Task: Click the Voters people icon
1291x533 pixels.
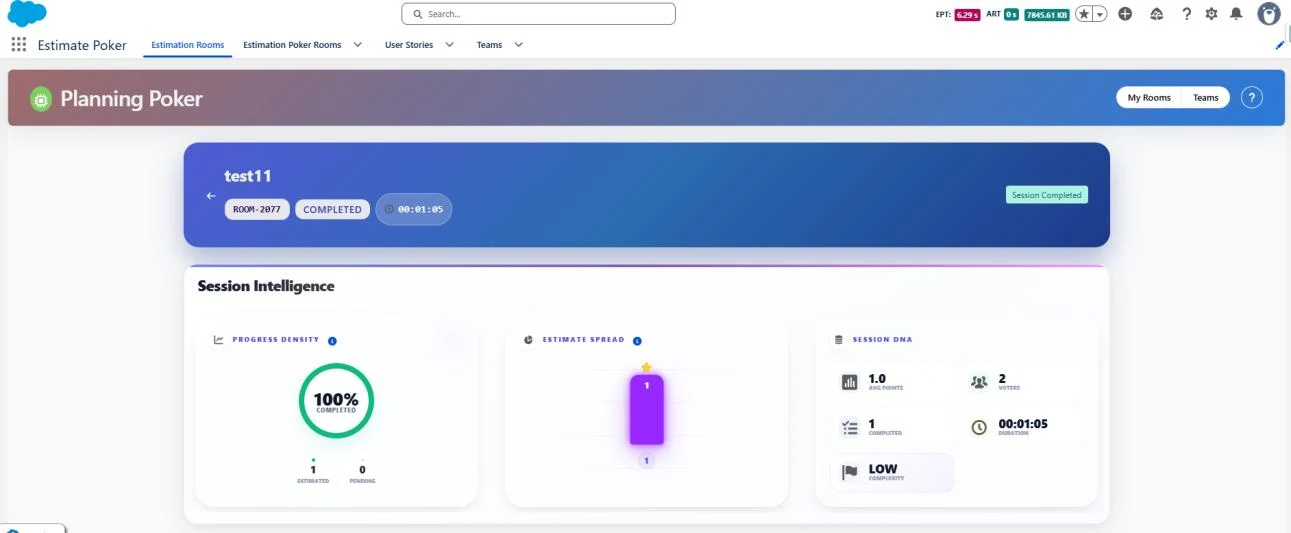Action: click(979, 382)
